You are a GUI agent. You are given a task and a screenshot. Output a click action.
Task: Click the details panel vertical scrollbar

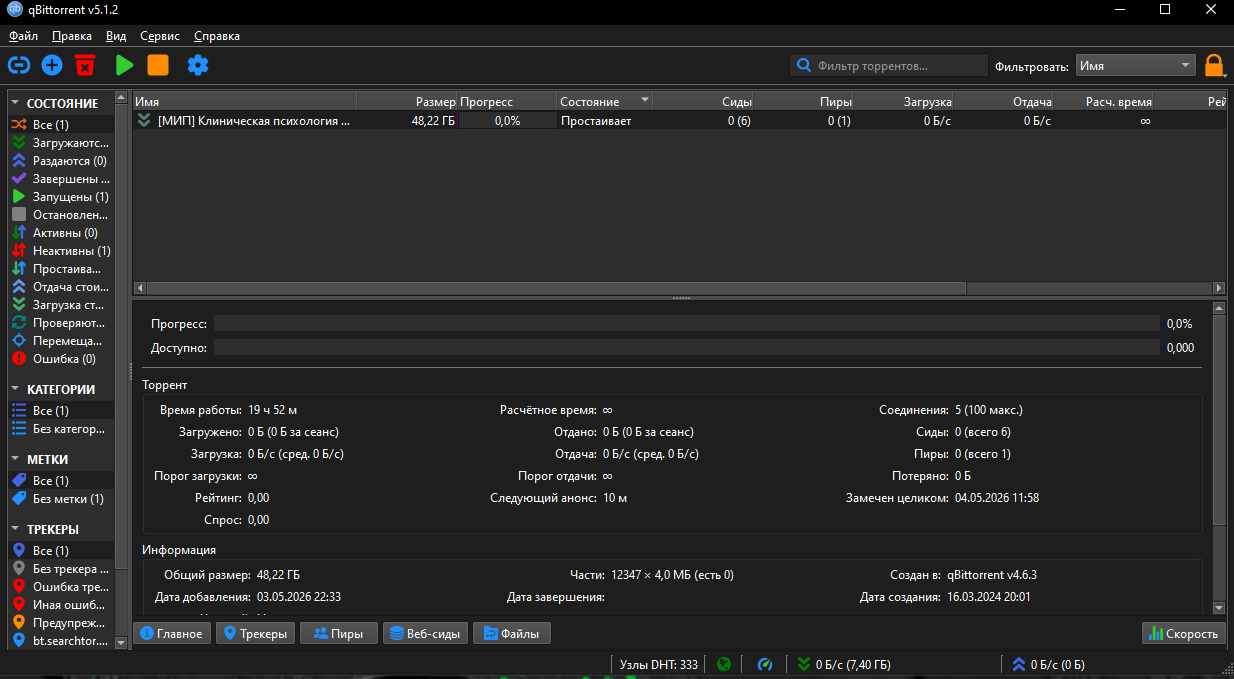click(1218, 418)
